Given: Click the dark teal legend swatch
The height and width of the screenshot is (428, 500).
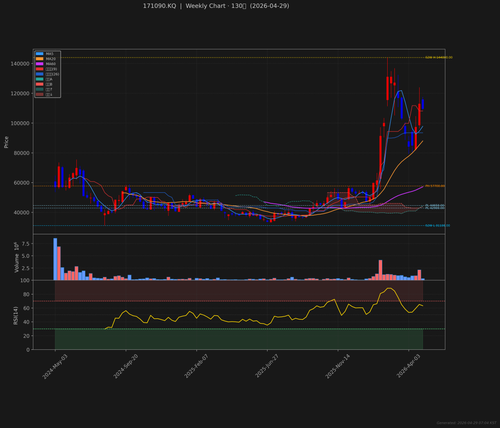Looking at the screenshot, I should click(40, 89).
